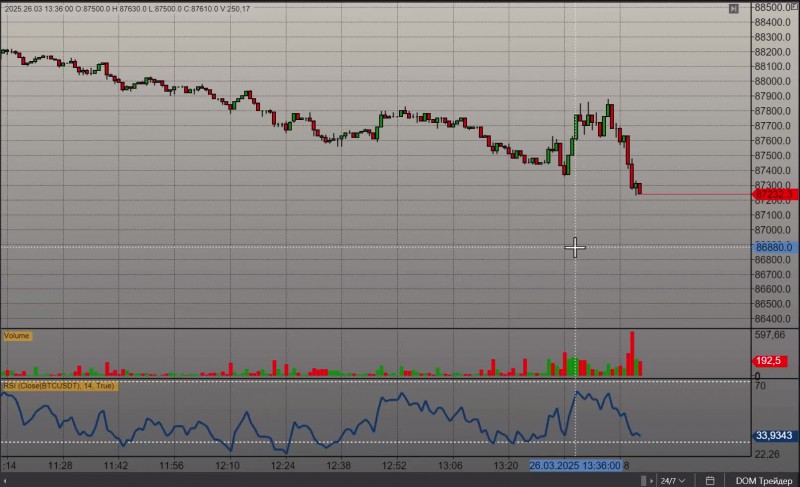This screenshot has width=800, height=487.
Task: Click the last red candle at the current price
Action: click(x=640, y=188)
